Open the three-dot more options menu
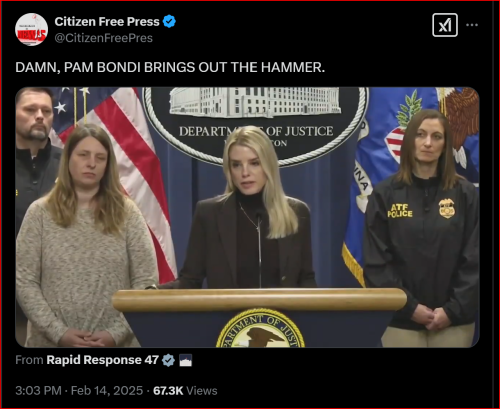Viewport: 500px width, 409px height. click(472, 25)
